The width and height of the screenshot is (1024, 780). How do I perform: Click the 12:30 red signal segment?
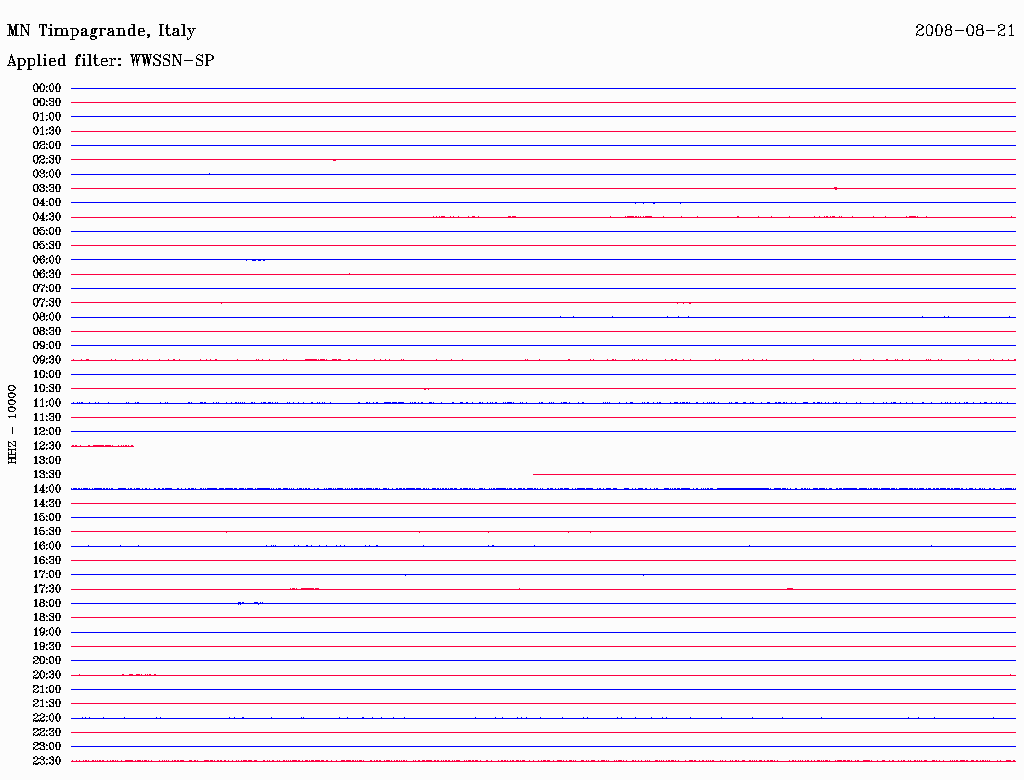[x=103, y=446]
